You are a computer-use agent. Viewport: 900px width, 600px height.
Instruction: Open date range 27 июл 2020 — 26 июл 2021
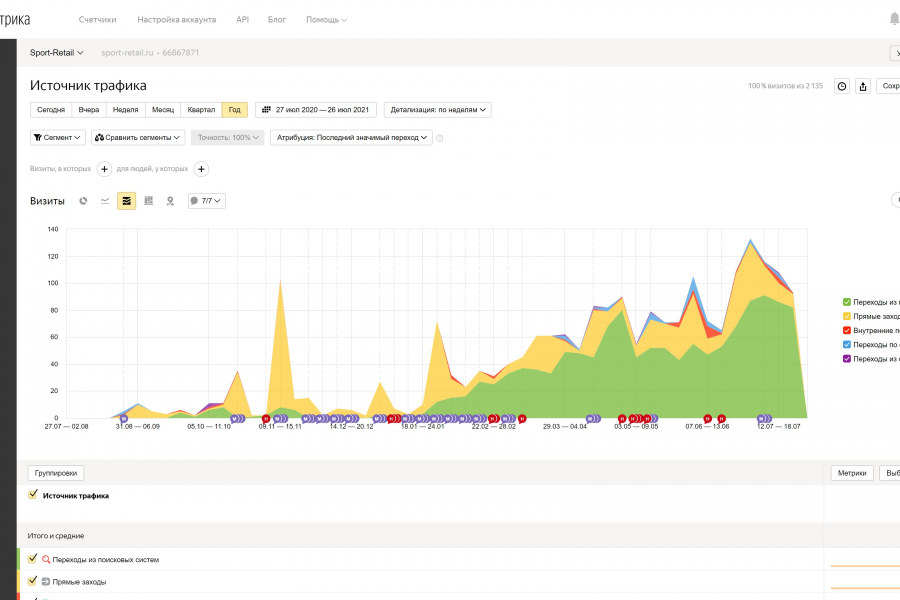[316, 110]
